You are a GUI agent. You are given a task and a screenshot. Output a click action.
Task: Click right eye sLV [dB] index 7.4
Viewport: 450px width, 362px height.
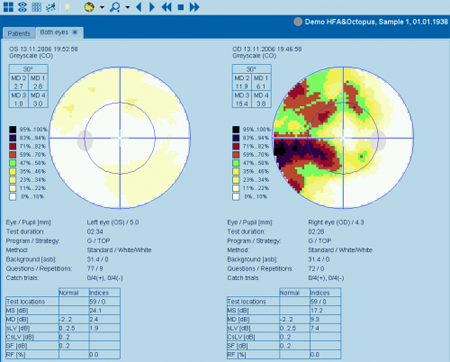tap(315, 328)
